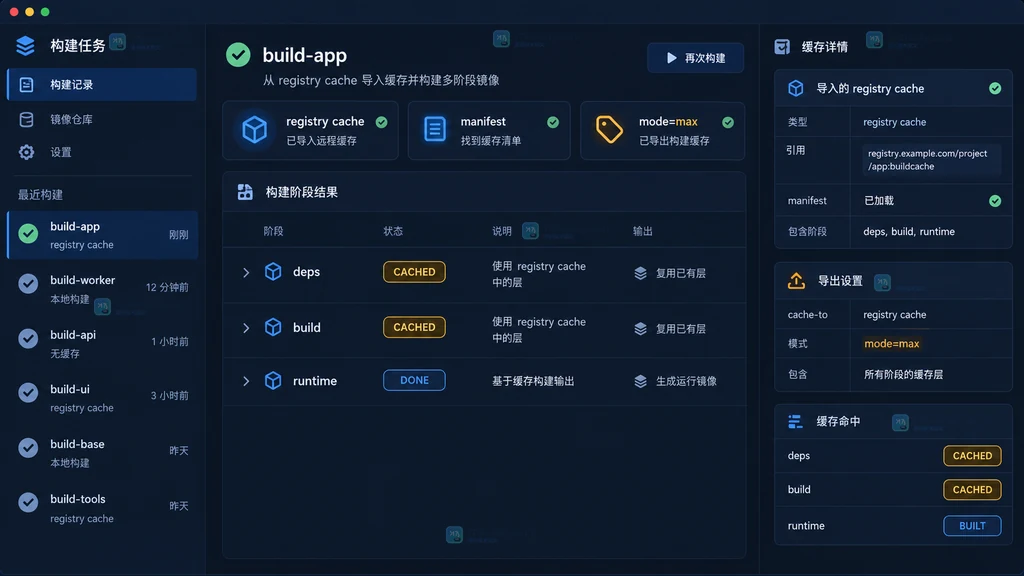Click the 输出 column header
The width and height of the screenshot is (1024, 576).
coord(643,231)
